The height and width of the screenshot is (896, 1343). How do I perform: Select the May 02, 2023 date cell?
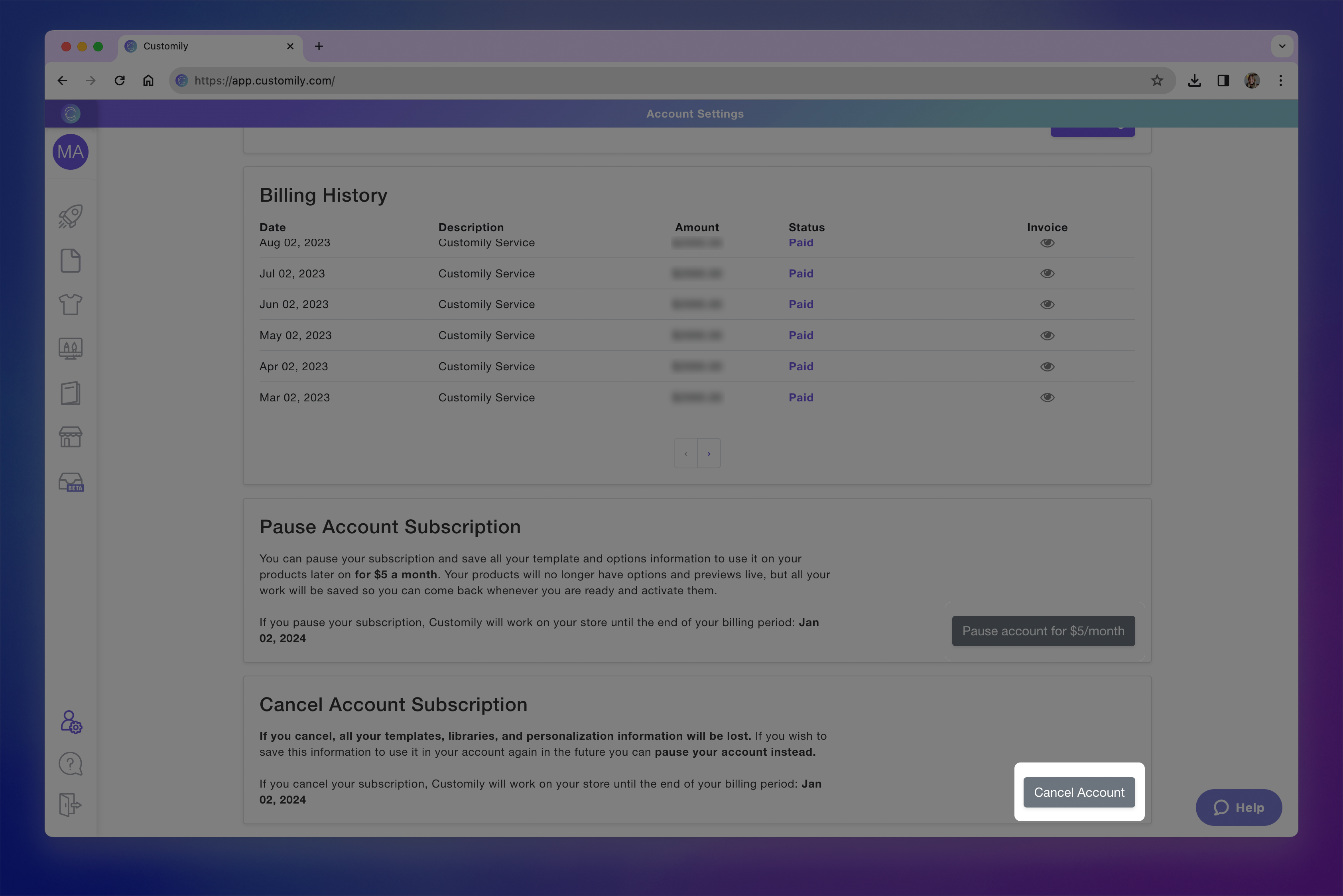[x=295, y=336]
